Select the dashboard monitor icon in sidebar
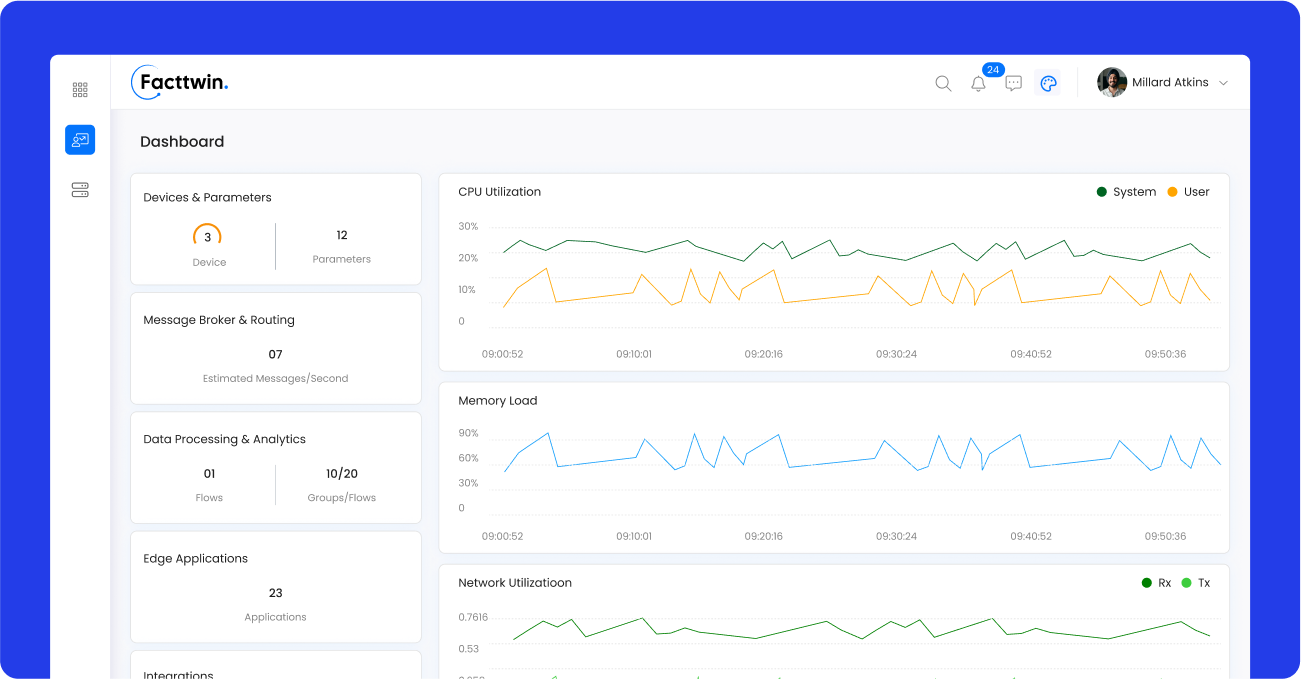Image resolution: width=1301 pixels, height=679 pixels. point(80,140)
